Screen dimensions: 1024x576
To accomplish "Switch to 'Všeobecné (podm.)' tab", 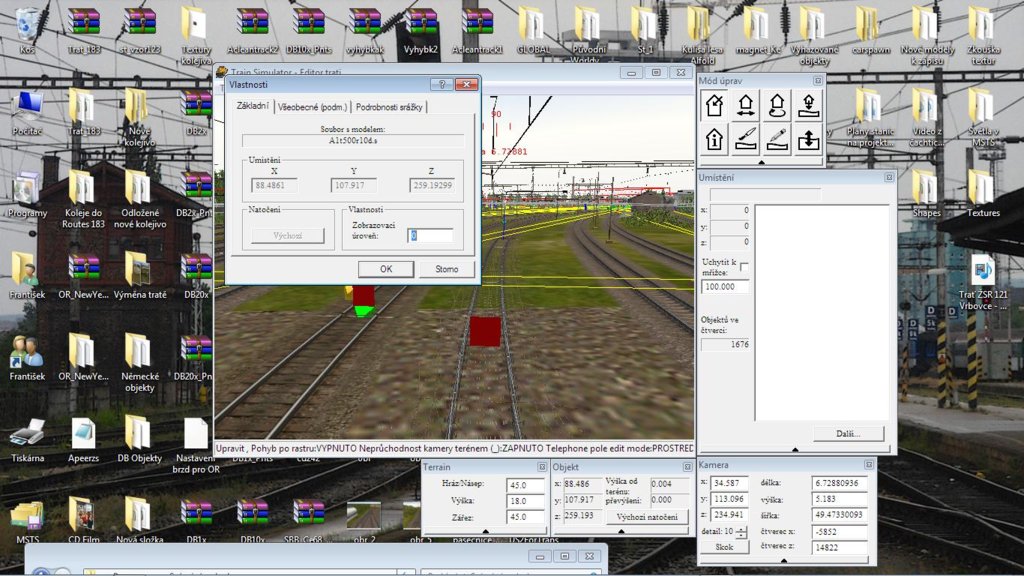I will 313,107.
